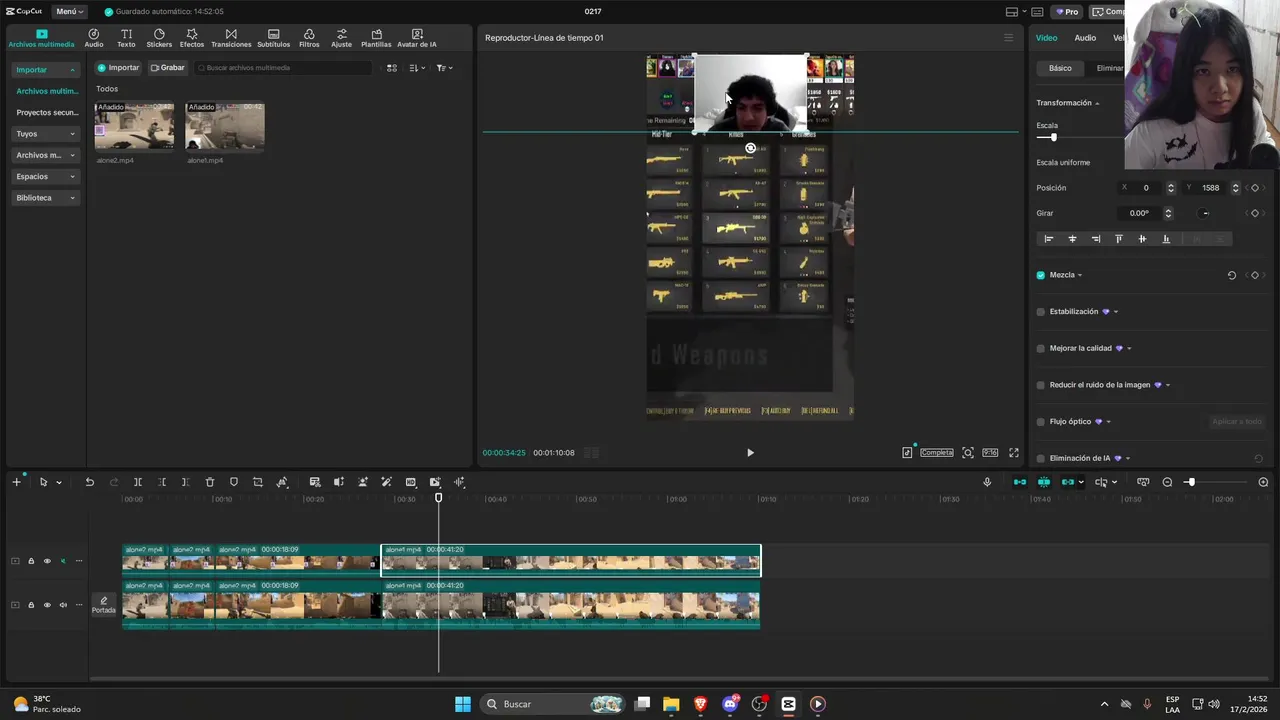Delete the selected clip with trash icon
The image size is (1280, 720).
coord(210,482)
